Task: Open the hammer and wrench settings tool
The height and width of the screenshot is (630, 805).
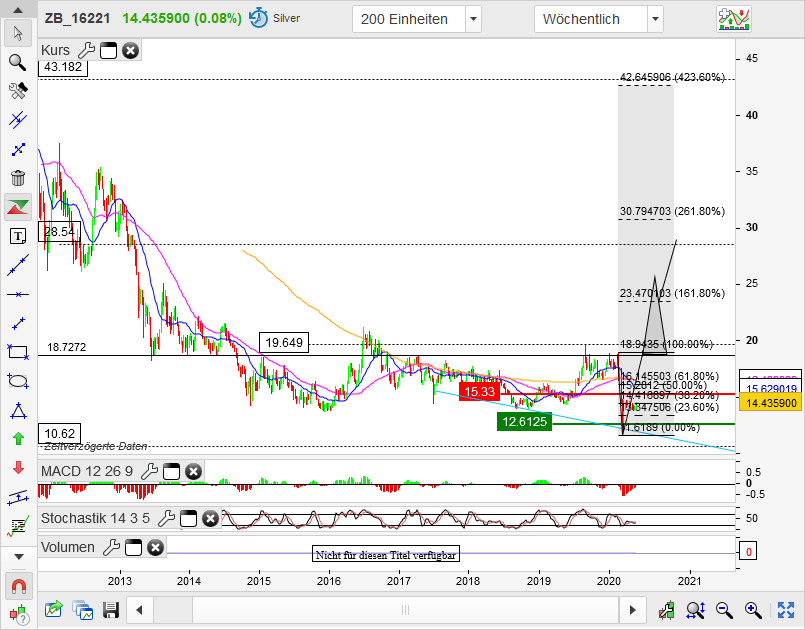Action: point(18,91)
